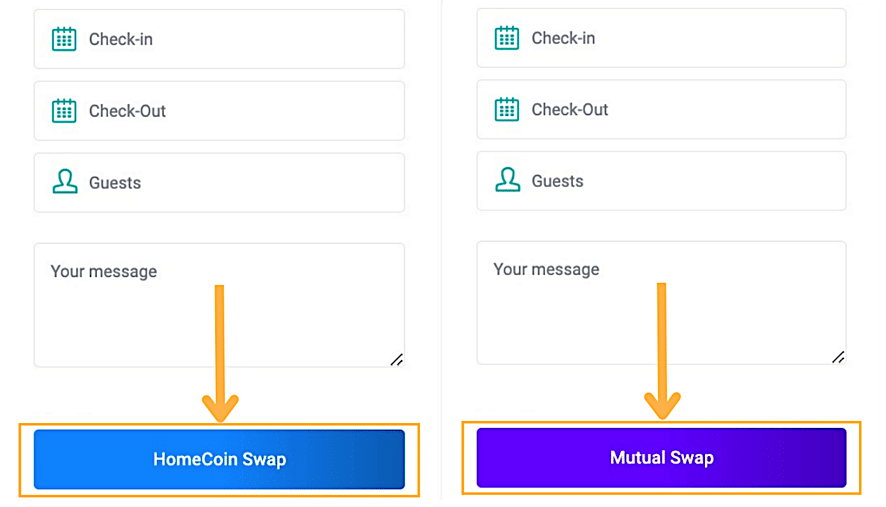Click the person icon in left Guests field

tap(64, 182)
